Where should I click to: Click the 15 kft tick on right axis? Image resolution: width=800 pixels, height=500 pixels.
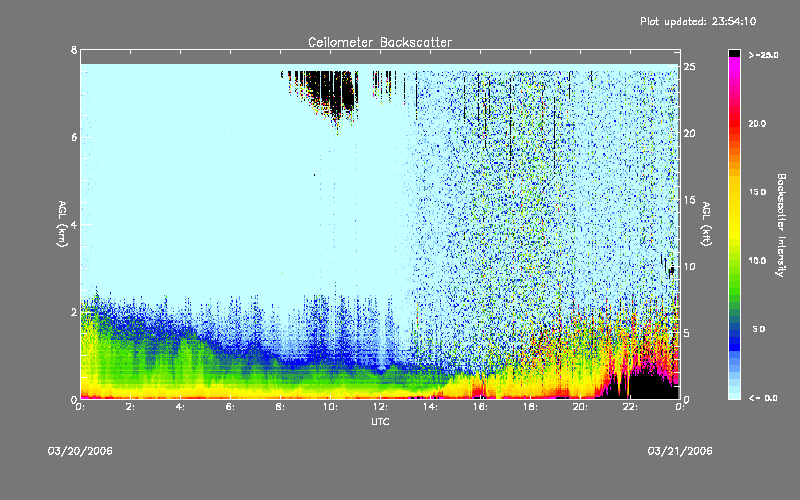pos(689,200)
